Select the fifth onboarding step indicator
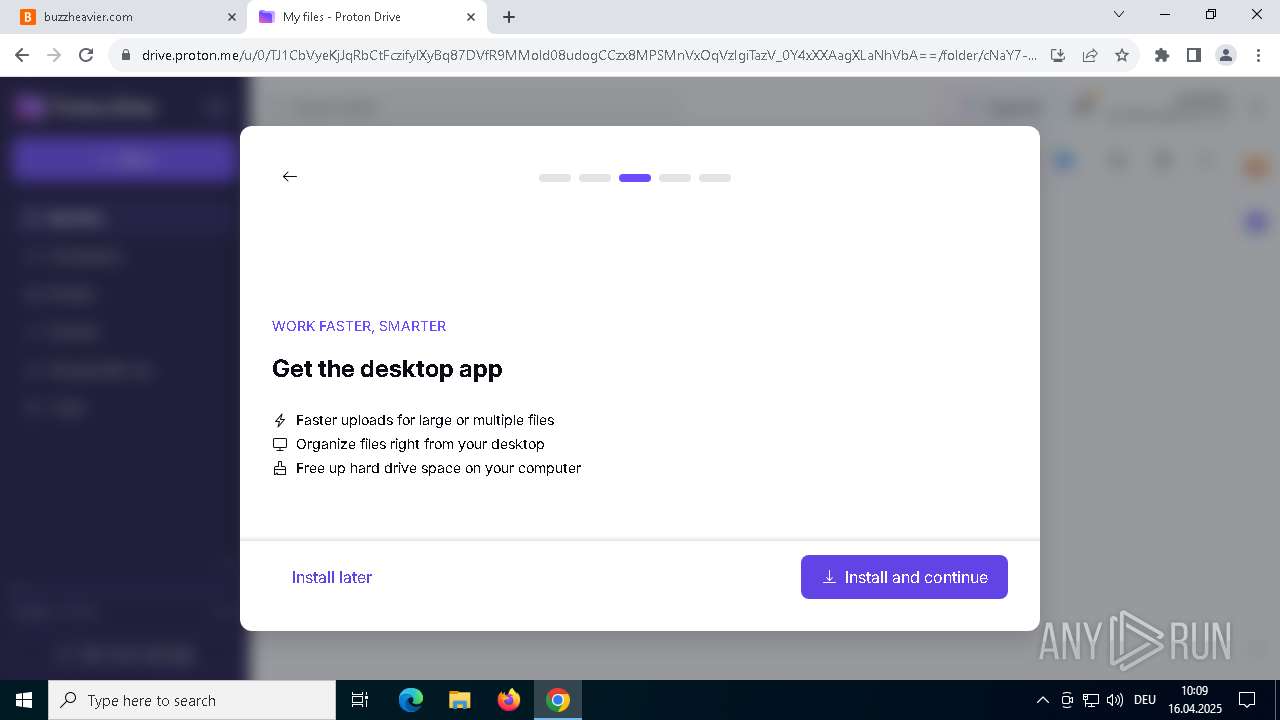Screen dimensions: 1280x720 click(x=715, y=178)
